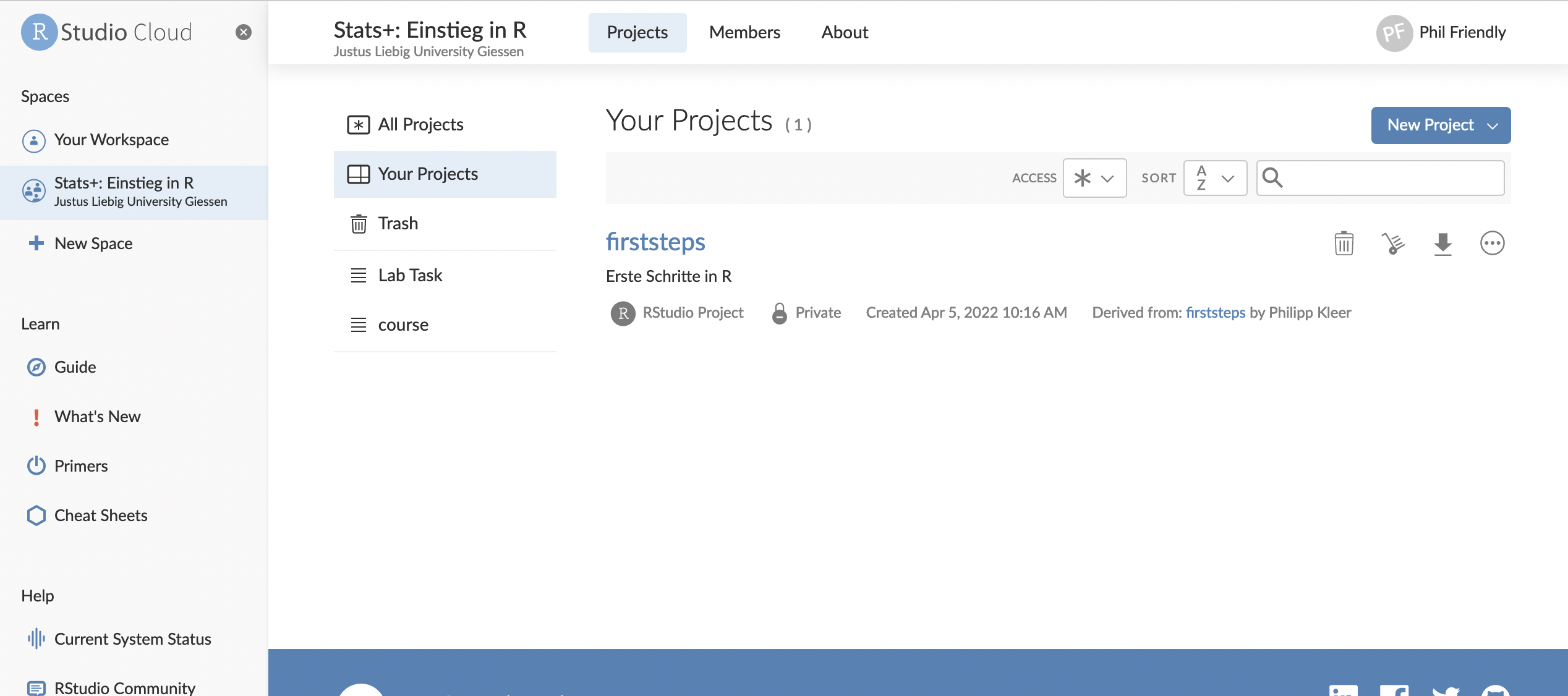Move firststeps project to trash
This screenshot has width=1568, height=696.
click(x=1344, y=244)
